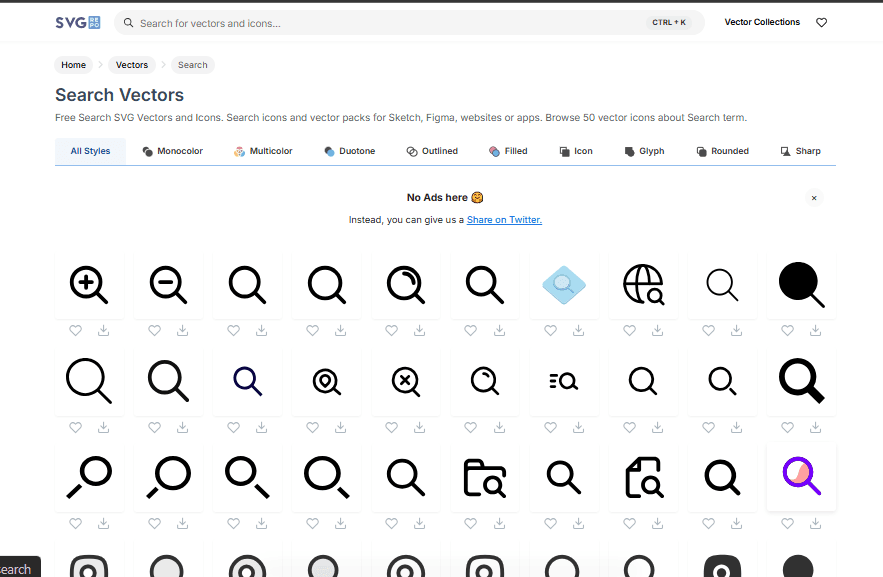Go to Home breadcrumb

click(x=73, y=65)
